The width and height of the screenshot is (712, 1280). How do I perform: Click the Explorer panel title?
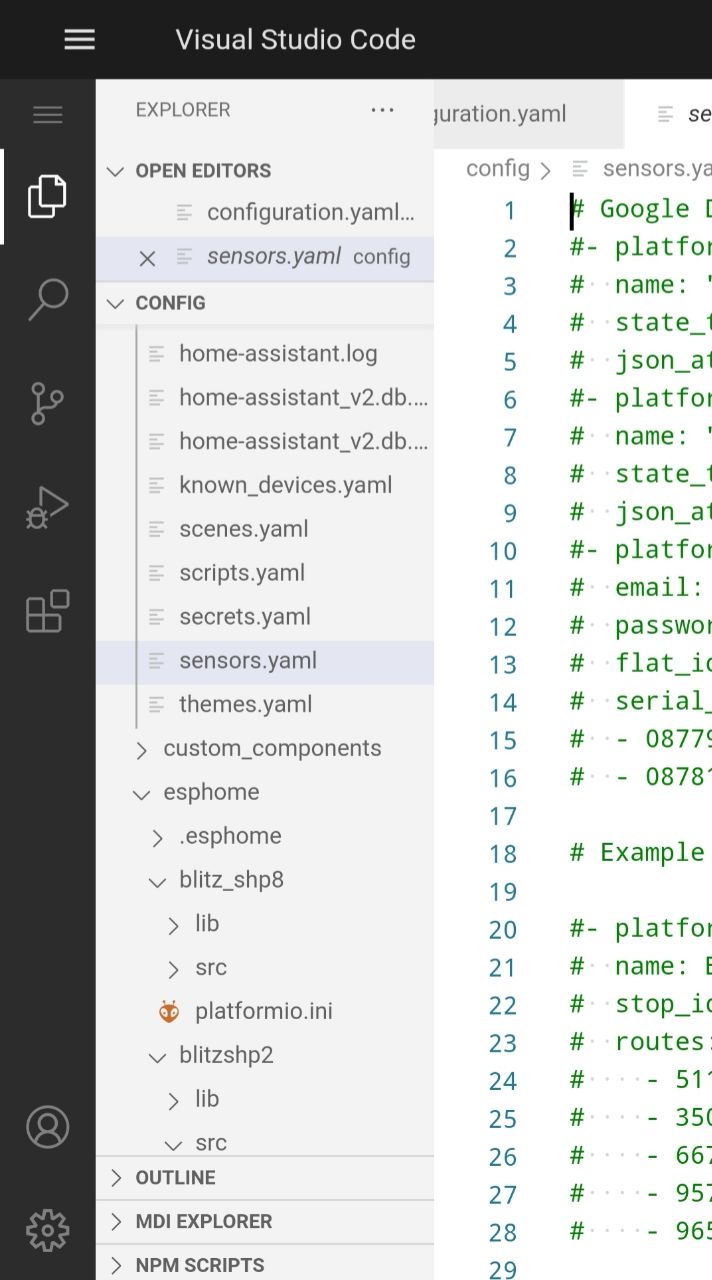click(183, 110)
